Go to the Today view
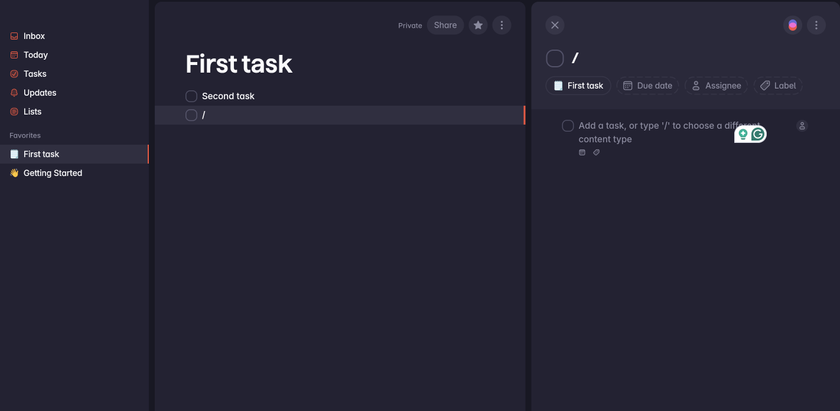Image resolution: width=840 pixels, height=411 pixels. pyautogui.click(x=35, y=55)
